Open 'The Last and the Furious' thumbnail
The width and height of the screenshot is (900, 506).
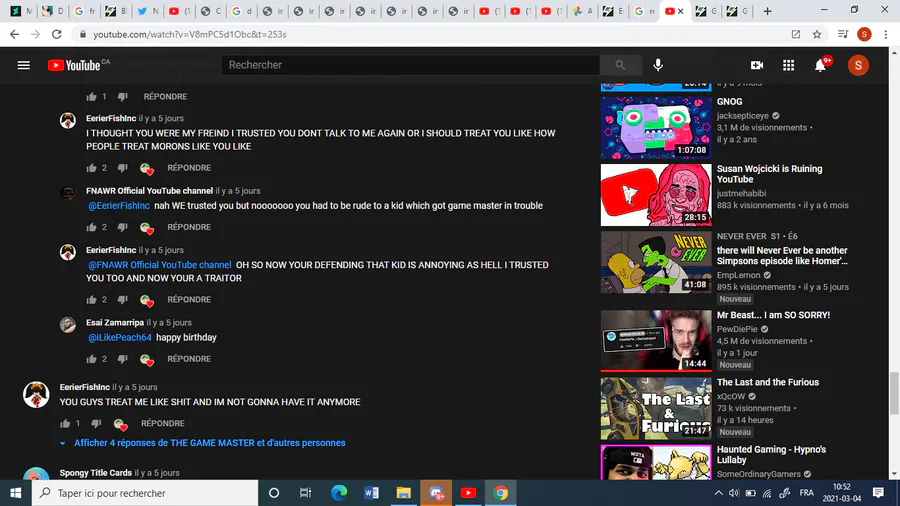656,408
